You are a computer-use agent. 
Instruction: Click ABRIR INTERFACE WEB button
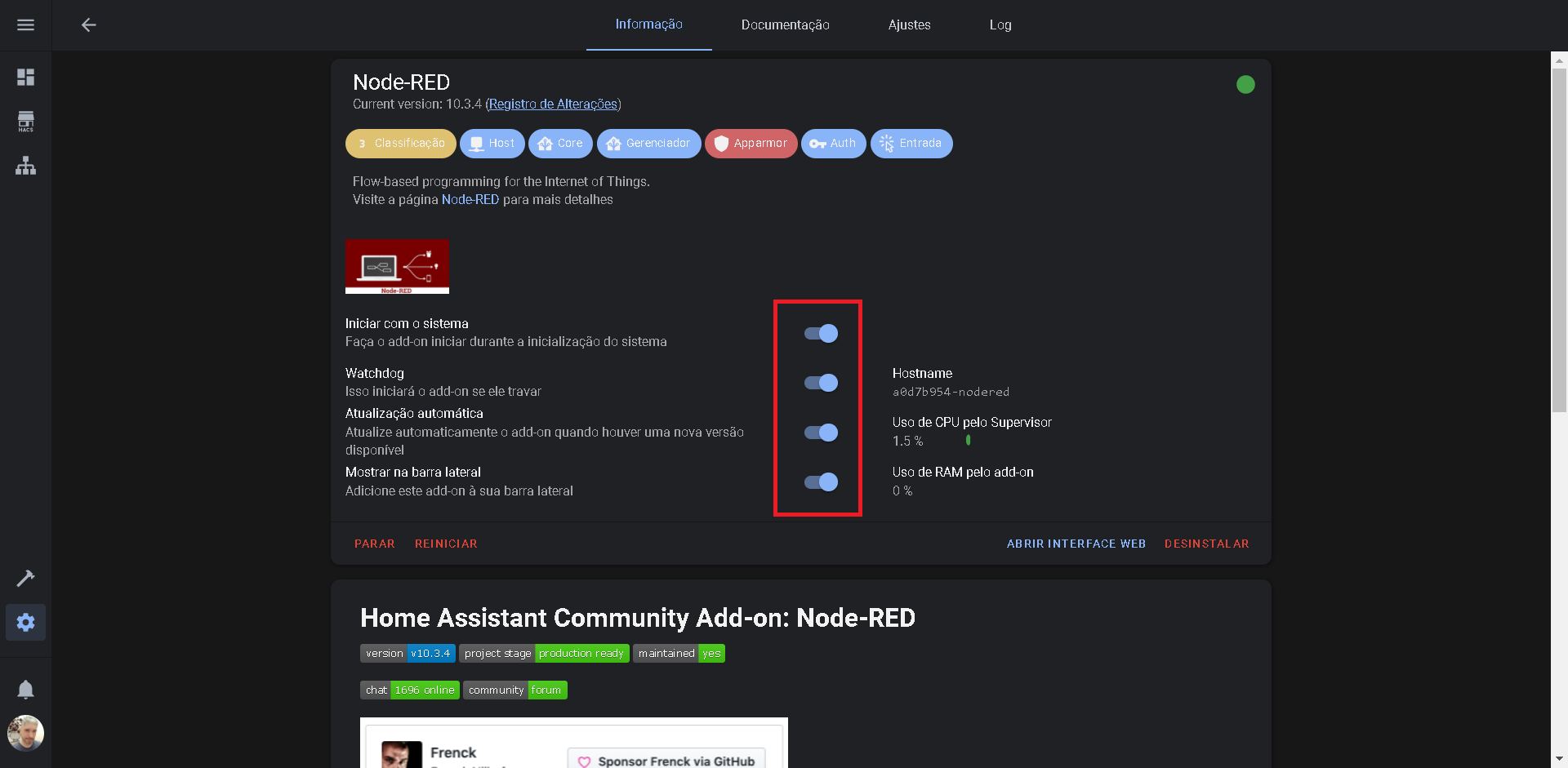pyautogui.click(x=1076, y=544)
